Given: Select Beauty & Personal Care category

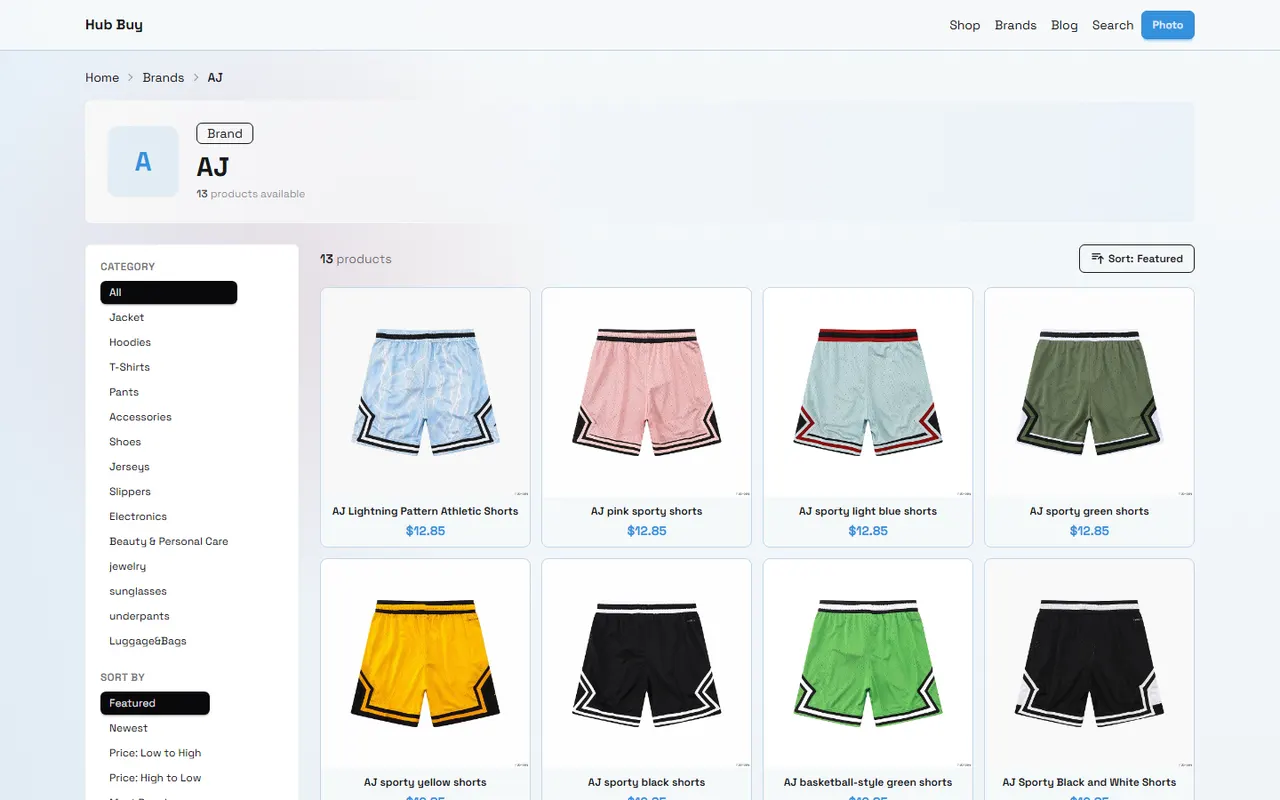Looking at the screenshot, I should tap(169, 541).
